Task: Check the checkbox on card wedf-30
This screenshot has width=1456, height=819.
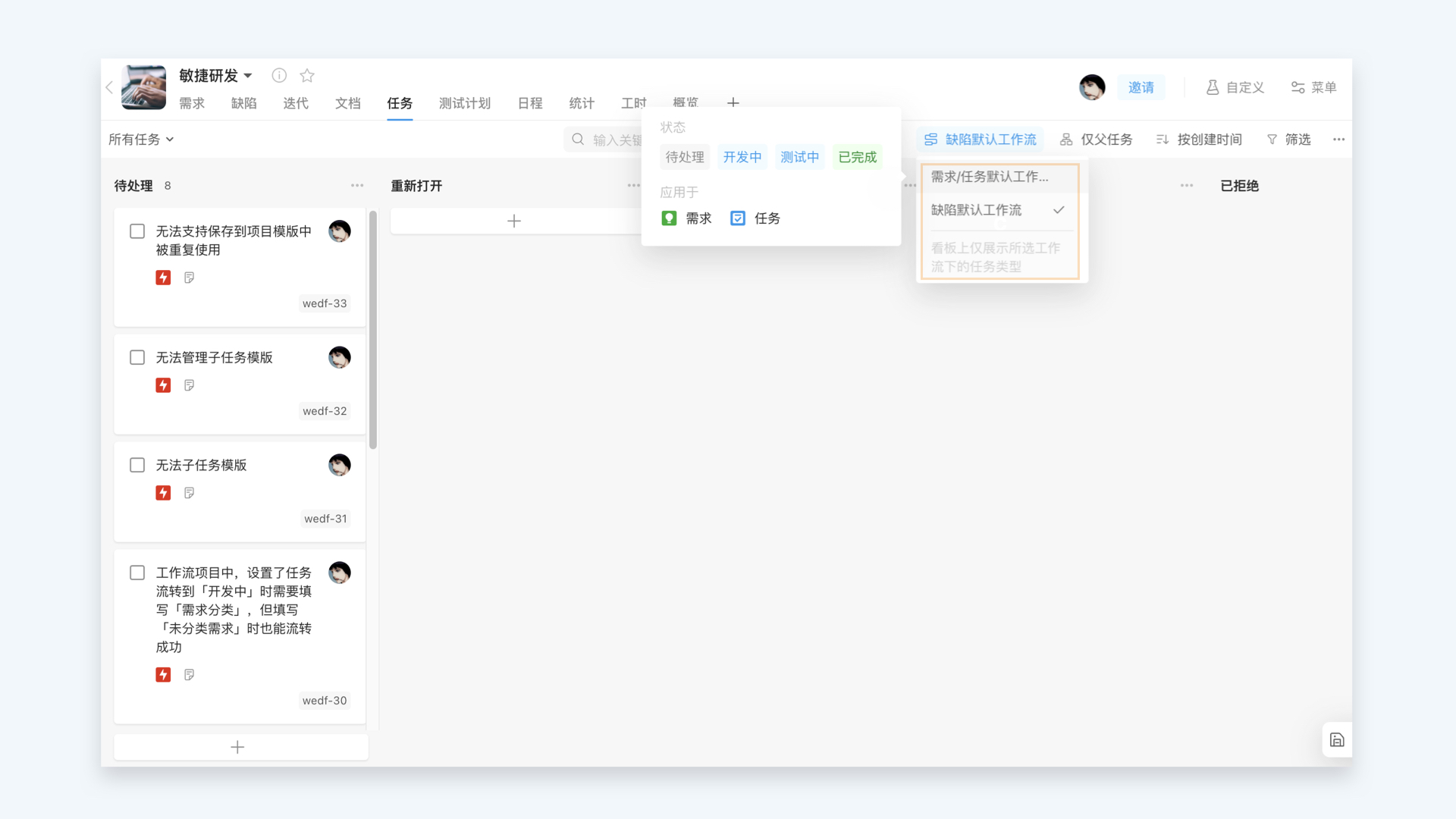Action: click(137, 573)
